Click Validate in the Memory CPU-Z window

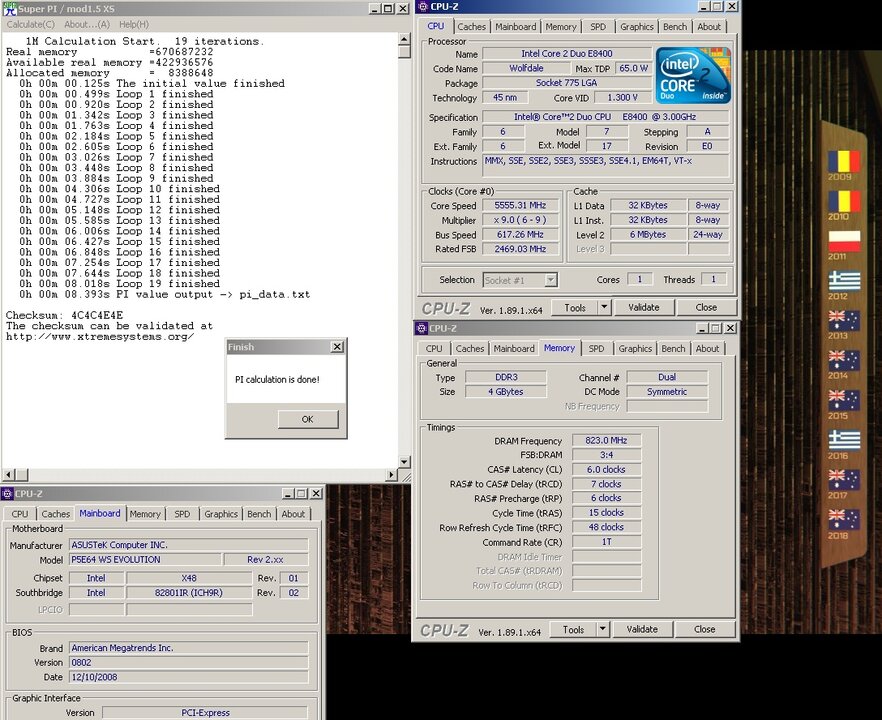tap(642, 629)
